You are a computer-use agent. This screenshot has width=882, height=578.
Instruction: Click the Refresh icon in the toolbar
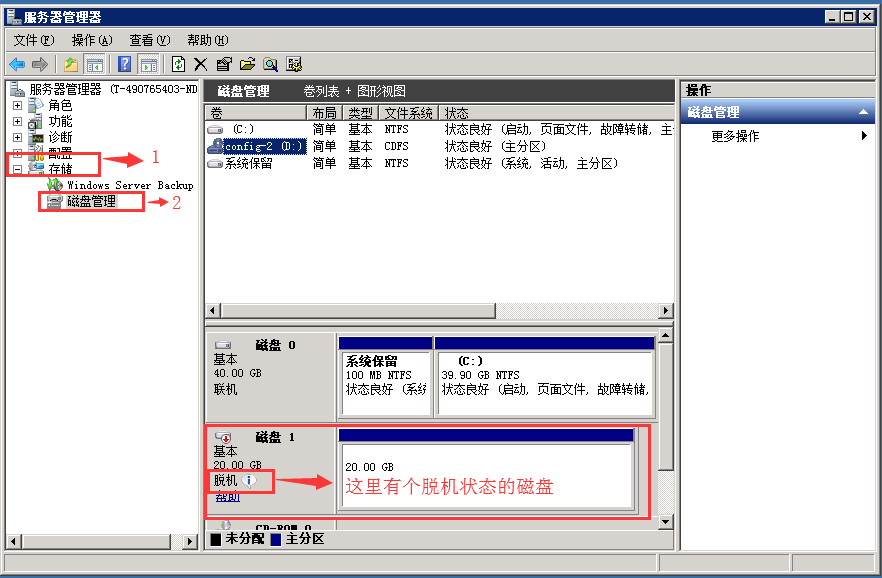click(180, 63)
